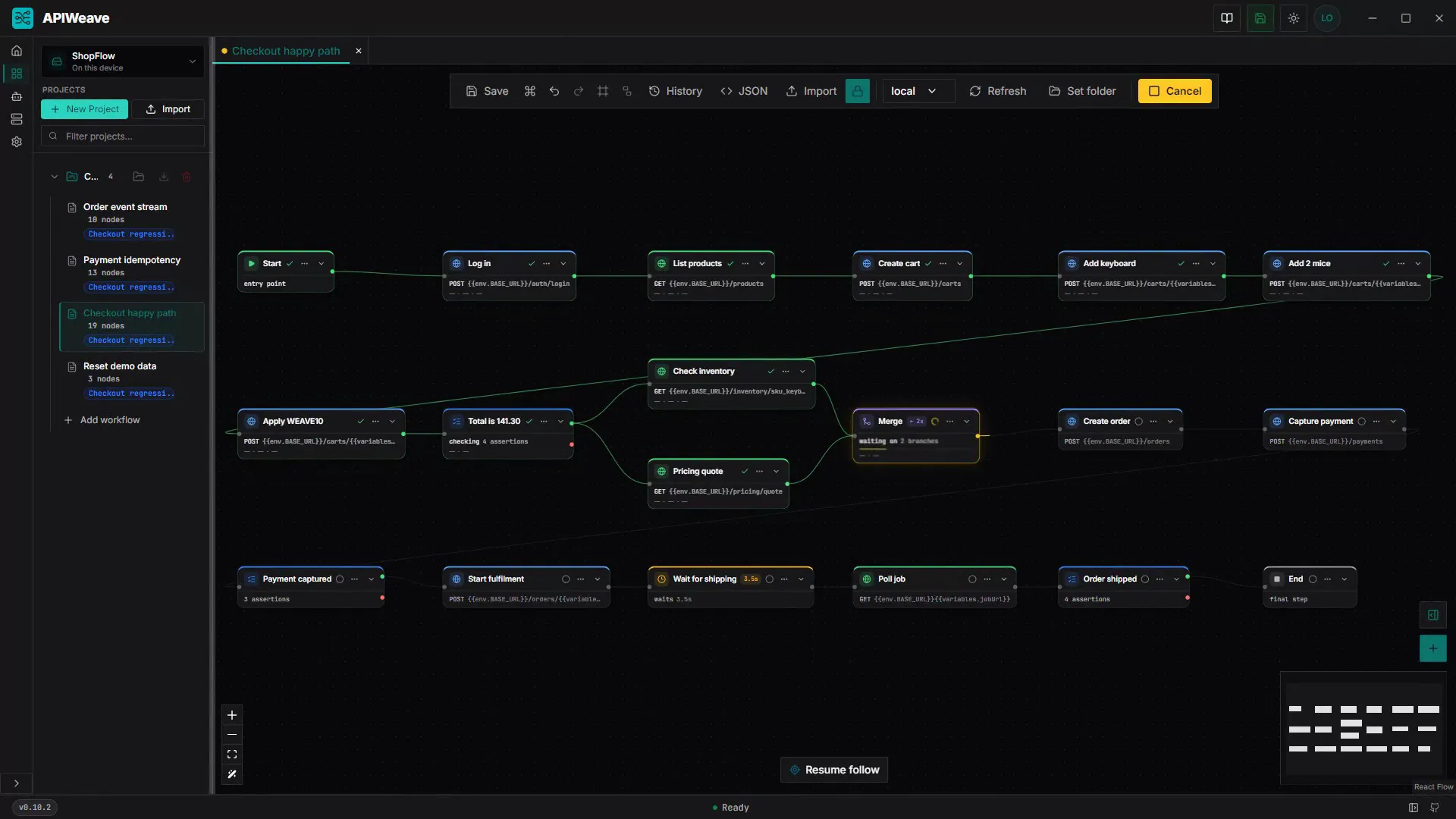The image size is (1456, 819).
Task: Click the redo arrow in toolbar
Action: (579, 91)
